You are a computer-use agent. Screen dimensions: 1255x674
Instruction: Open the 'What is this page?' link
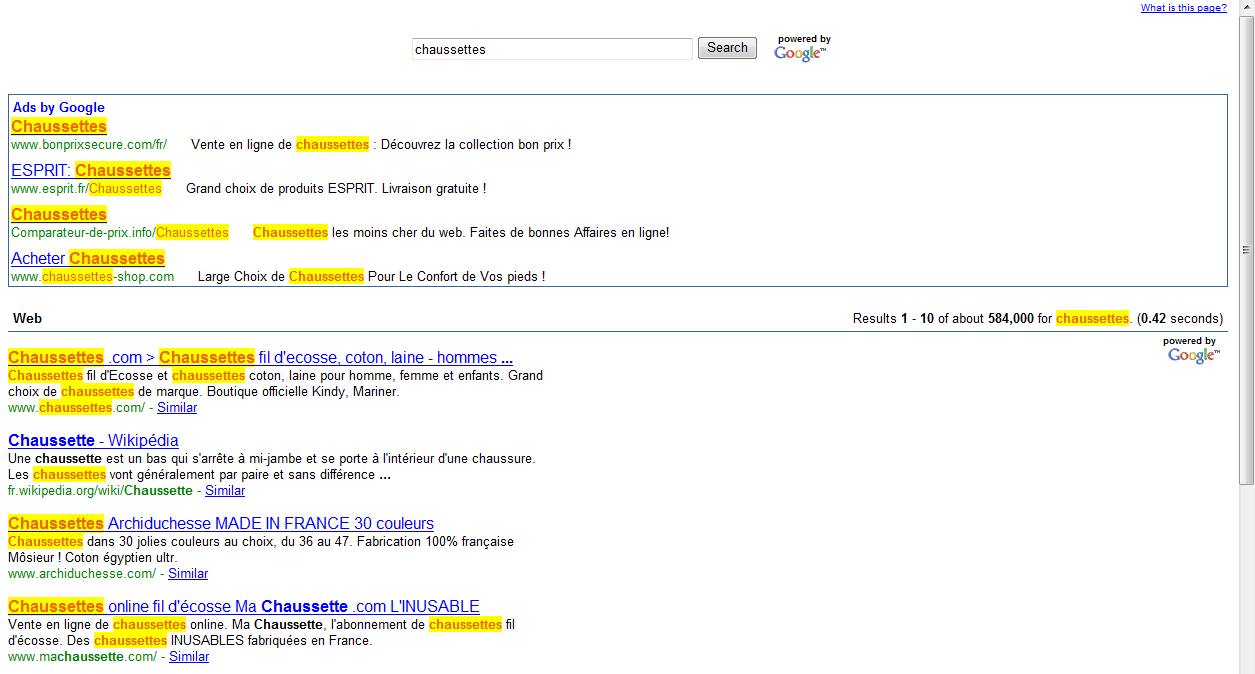1183,8
